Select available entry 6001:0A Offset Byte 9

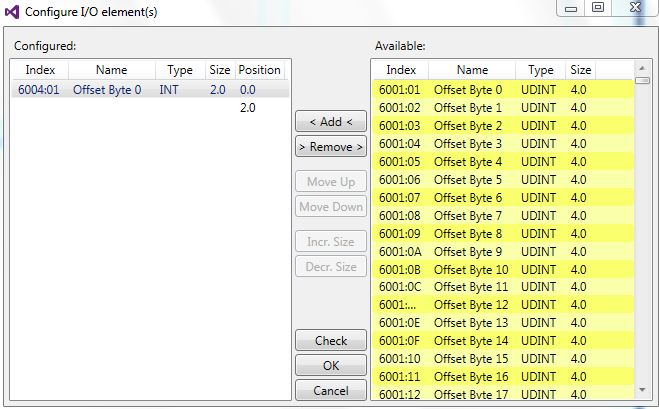click(503, 251)
